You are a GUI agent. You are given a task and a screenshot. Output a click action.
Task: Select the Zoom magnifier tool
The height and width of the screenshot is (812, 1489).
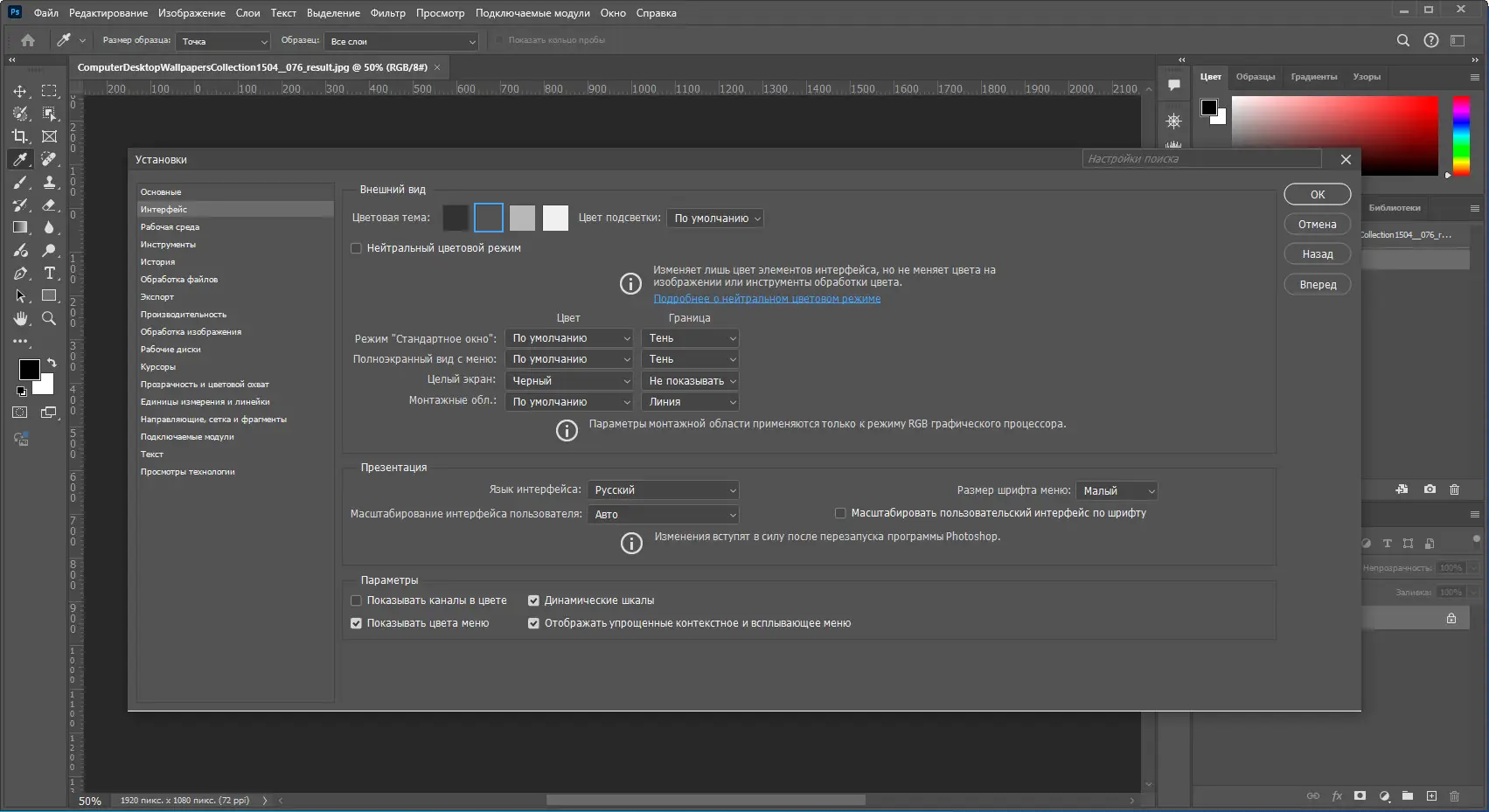(49, 318)
